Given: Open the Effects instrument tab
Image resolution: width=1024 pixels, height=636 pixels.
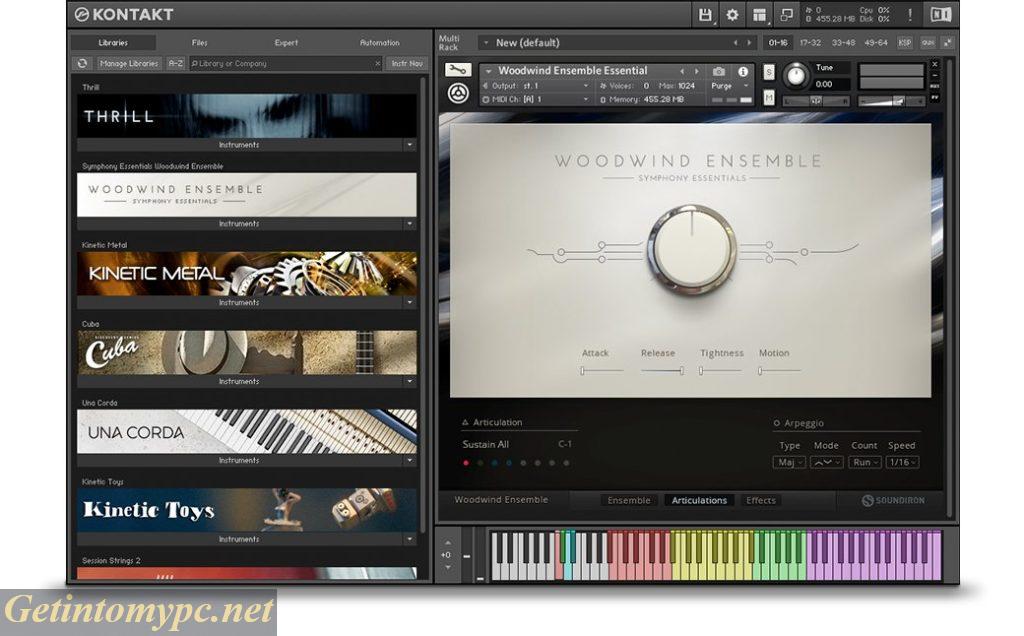Looking at the screenshot, I should [761, 500].
